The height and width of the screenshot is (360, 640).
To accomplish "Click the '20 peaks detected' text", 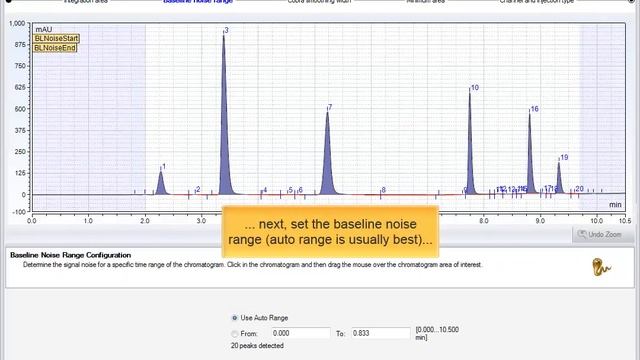I will point(257,345).
